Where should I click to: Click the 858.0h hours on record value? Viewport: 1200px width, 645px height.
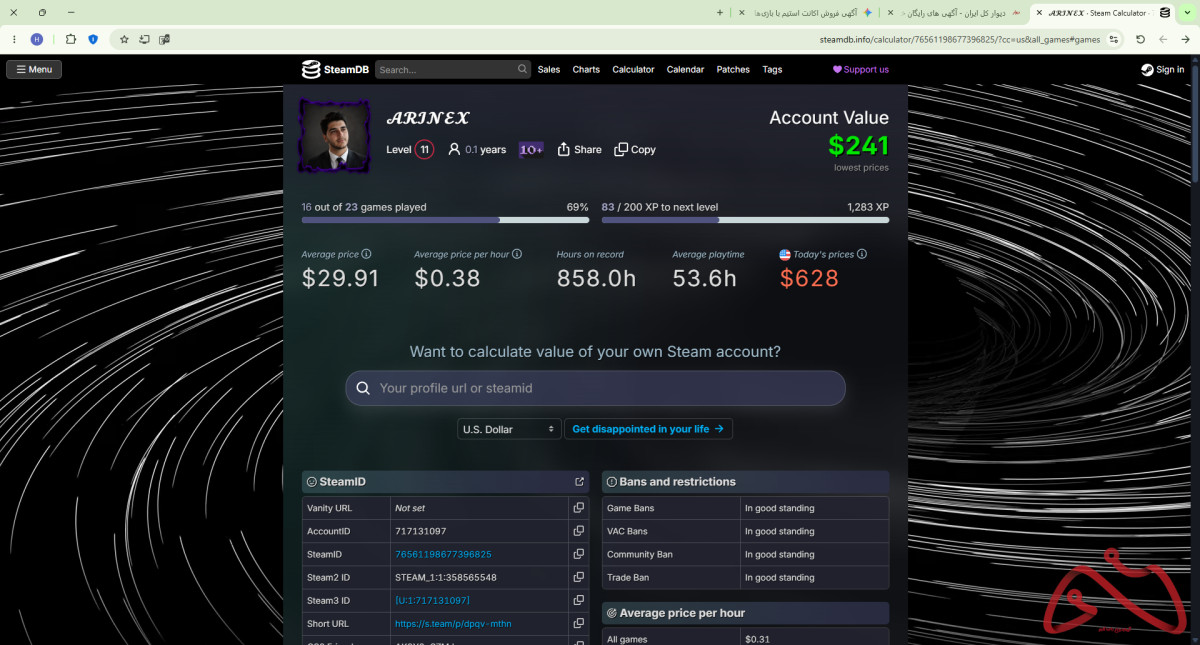click(x=596, y=278)
